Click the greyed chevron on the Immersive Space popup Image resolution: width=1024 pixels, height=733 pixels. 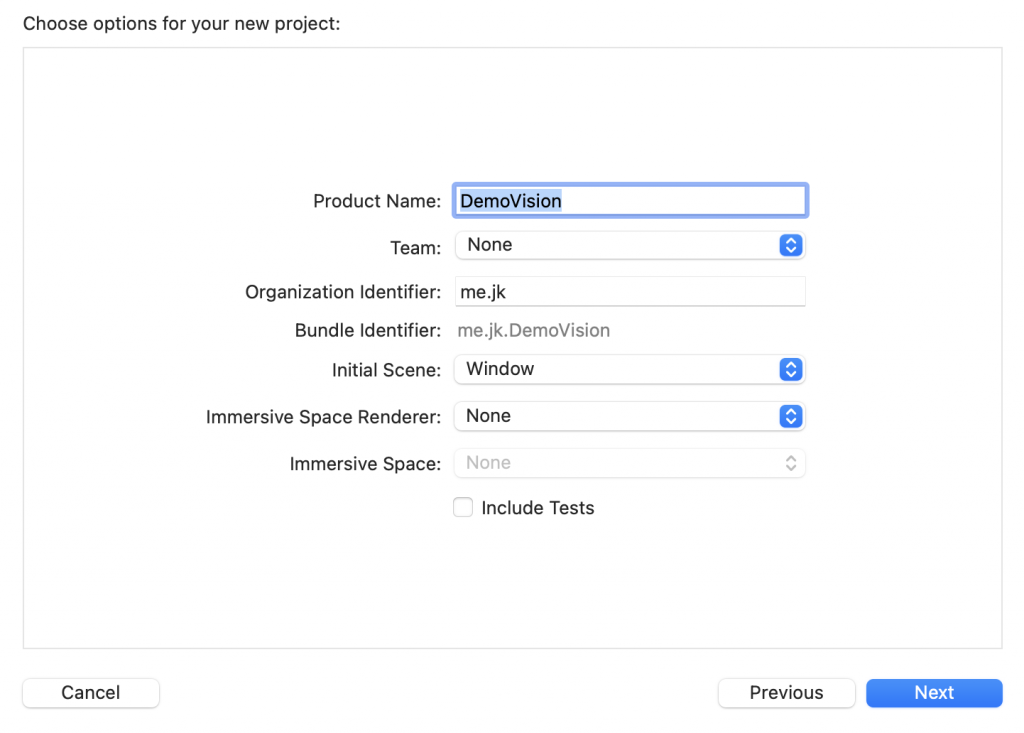[790, 463]
